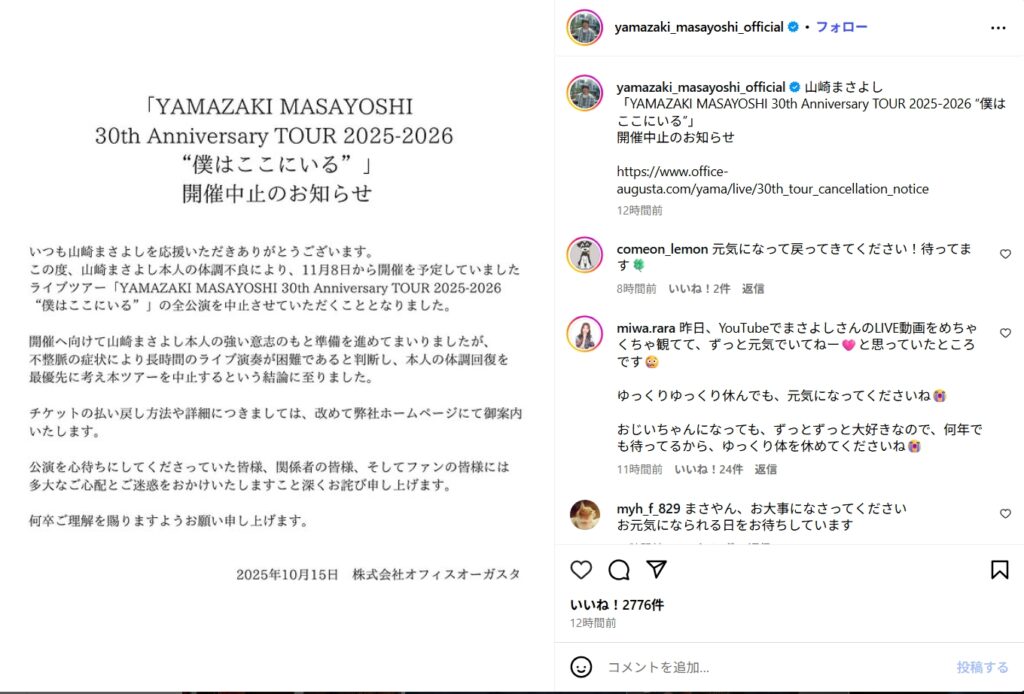Open the header profile picture of yamazaki_masayoshi_official
This screenshot has width=1024, height=694.
[584, 27]
